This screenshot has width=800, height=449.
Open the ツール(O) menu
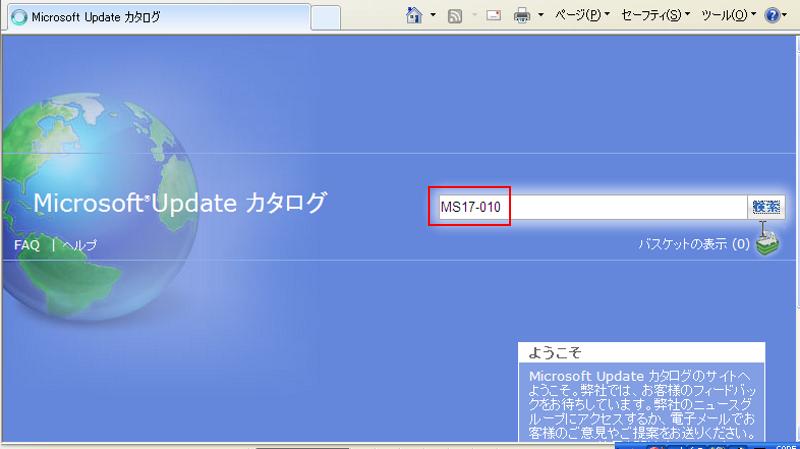click(729, 15)
